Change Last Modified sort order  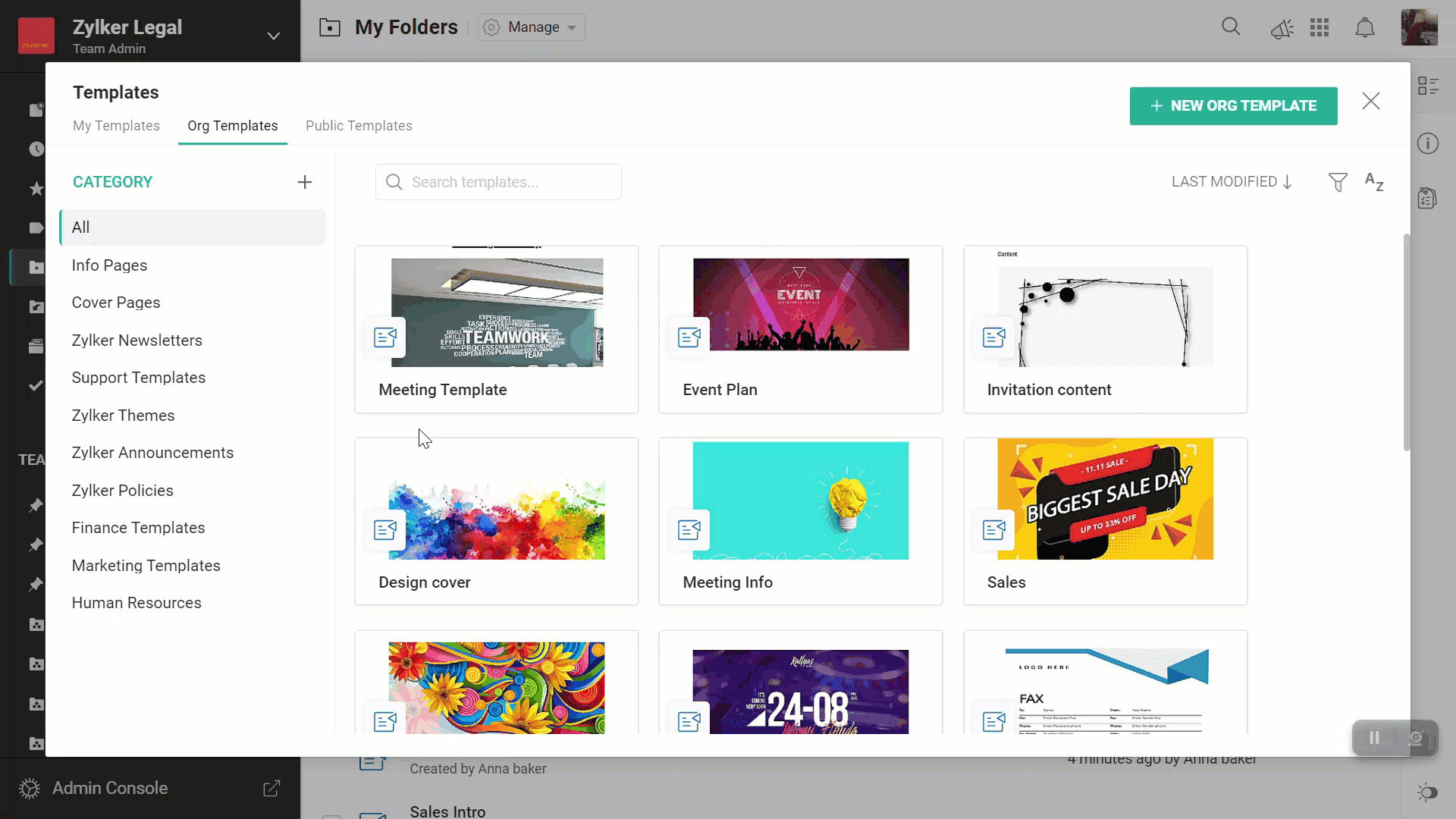pyautogui.click(x=1232, y=182)
